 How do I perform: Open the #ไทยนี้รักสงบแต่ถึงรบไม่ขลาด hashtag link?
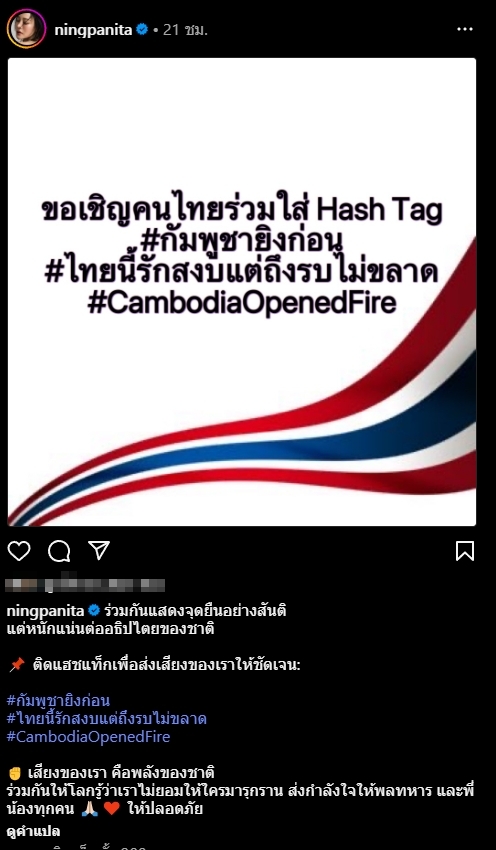click(x=107, y=719)
